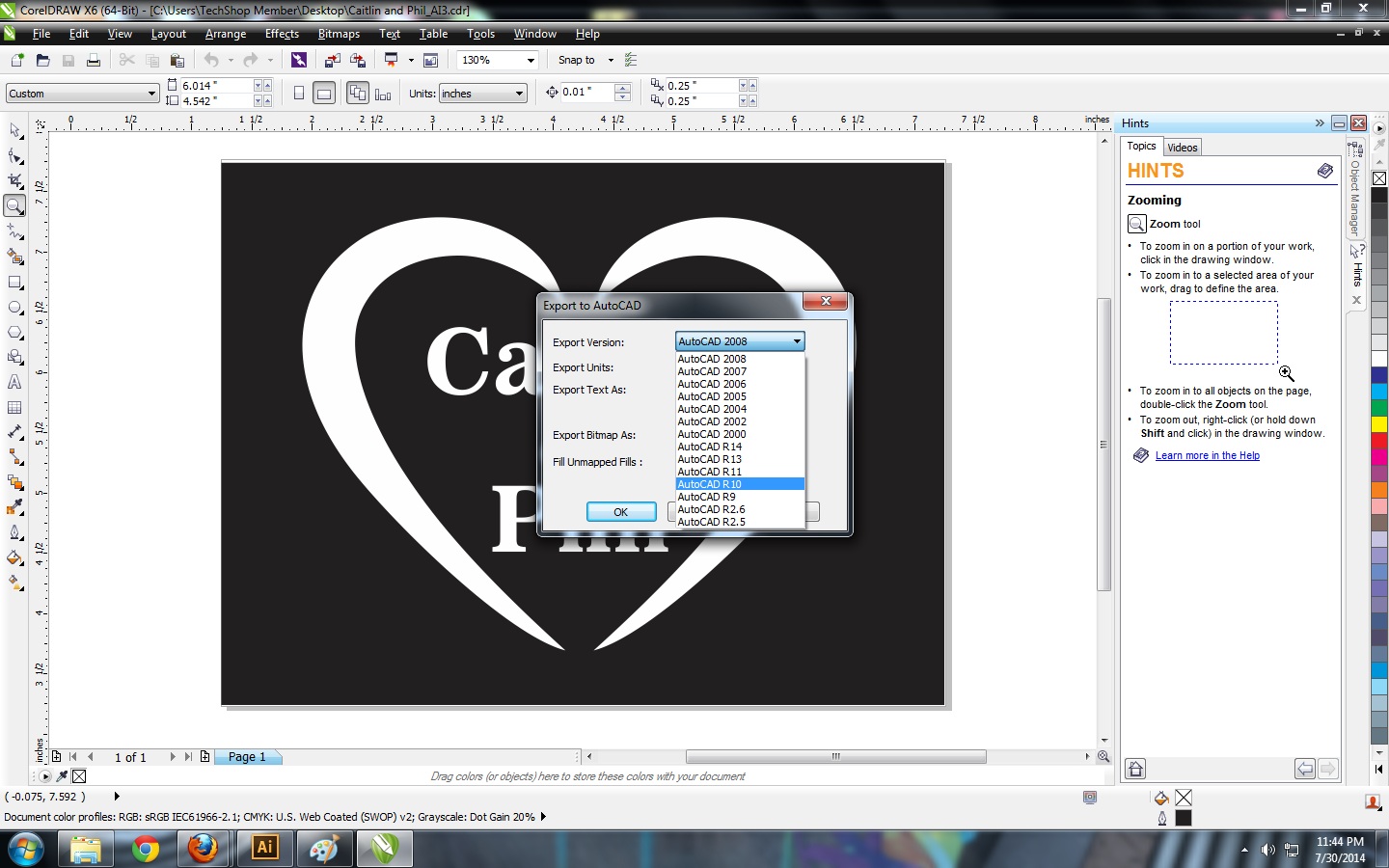Select the Freehand drawing tool
1389x868 pixels.
(x=14, y=231)
